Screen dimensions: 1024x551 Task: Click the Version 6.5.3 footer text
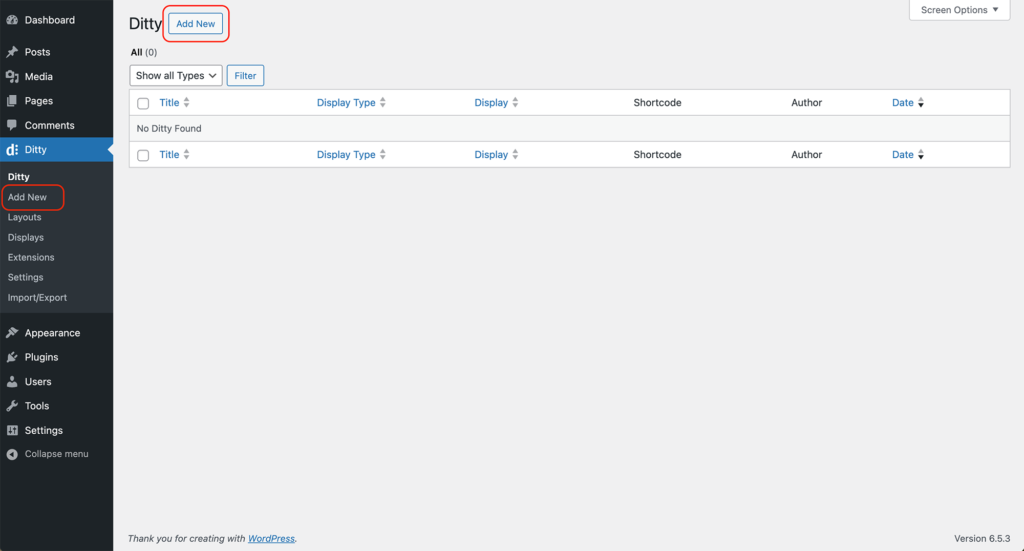tap(982, 539)
